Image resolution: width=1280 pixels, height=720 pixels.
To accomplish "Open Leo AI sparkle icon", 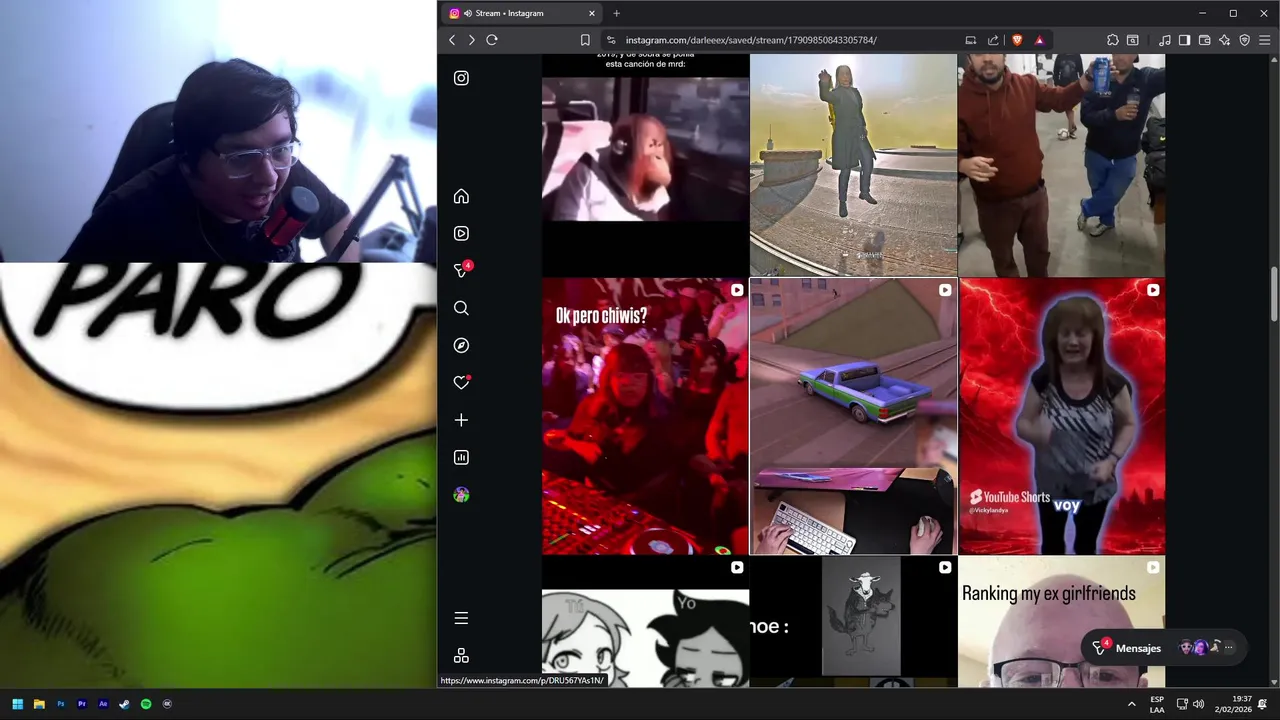I will tap(1224, 40).
